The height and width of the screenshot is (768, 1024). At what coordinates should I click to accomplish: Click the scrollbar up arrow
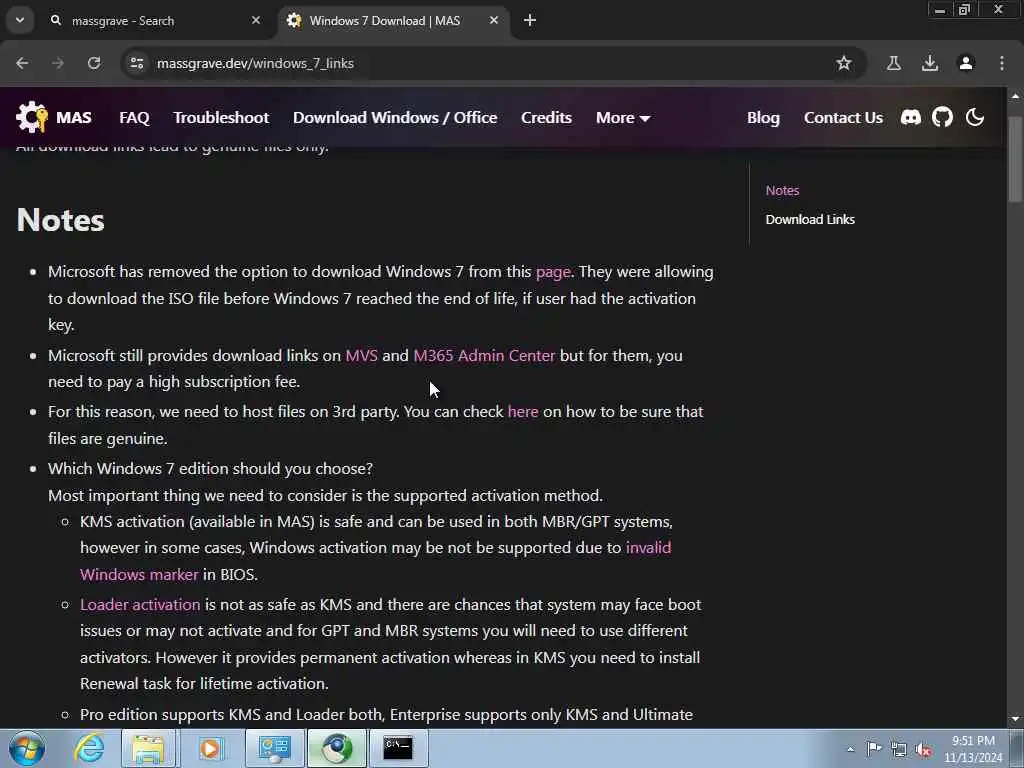[1015, 95]
